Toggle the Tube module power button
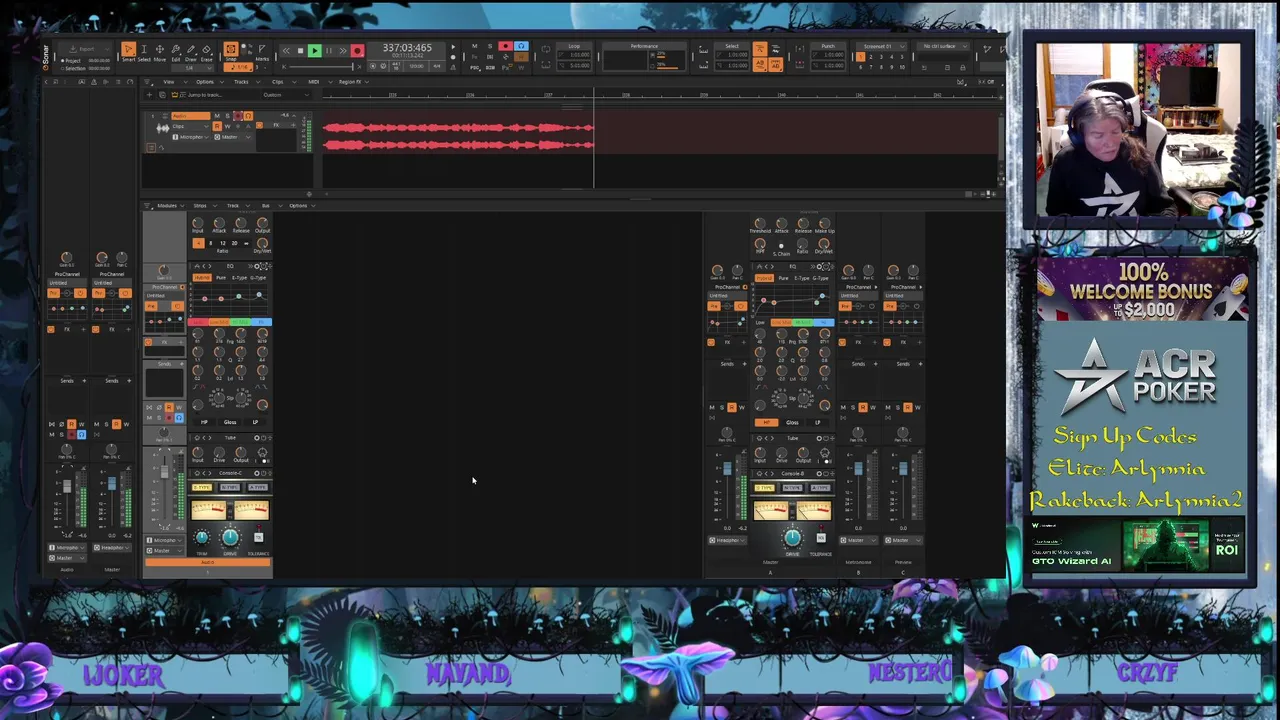 pos(264,438)
